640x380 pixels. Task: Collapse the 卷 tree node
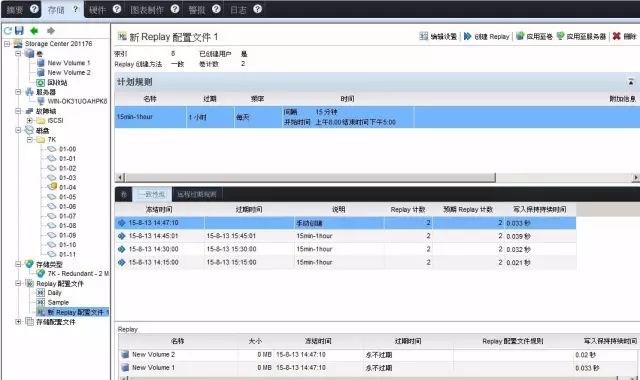click(18, 53)
